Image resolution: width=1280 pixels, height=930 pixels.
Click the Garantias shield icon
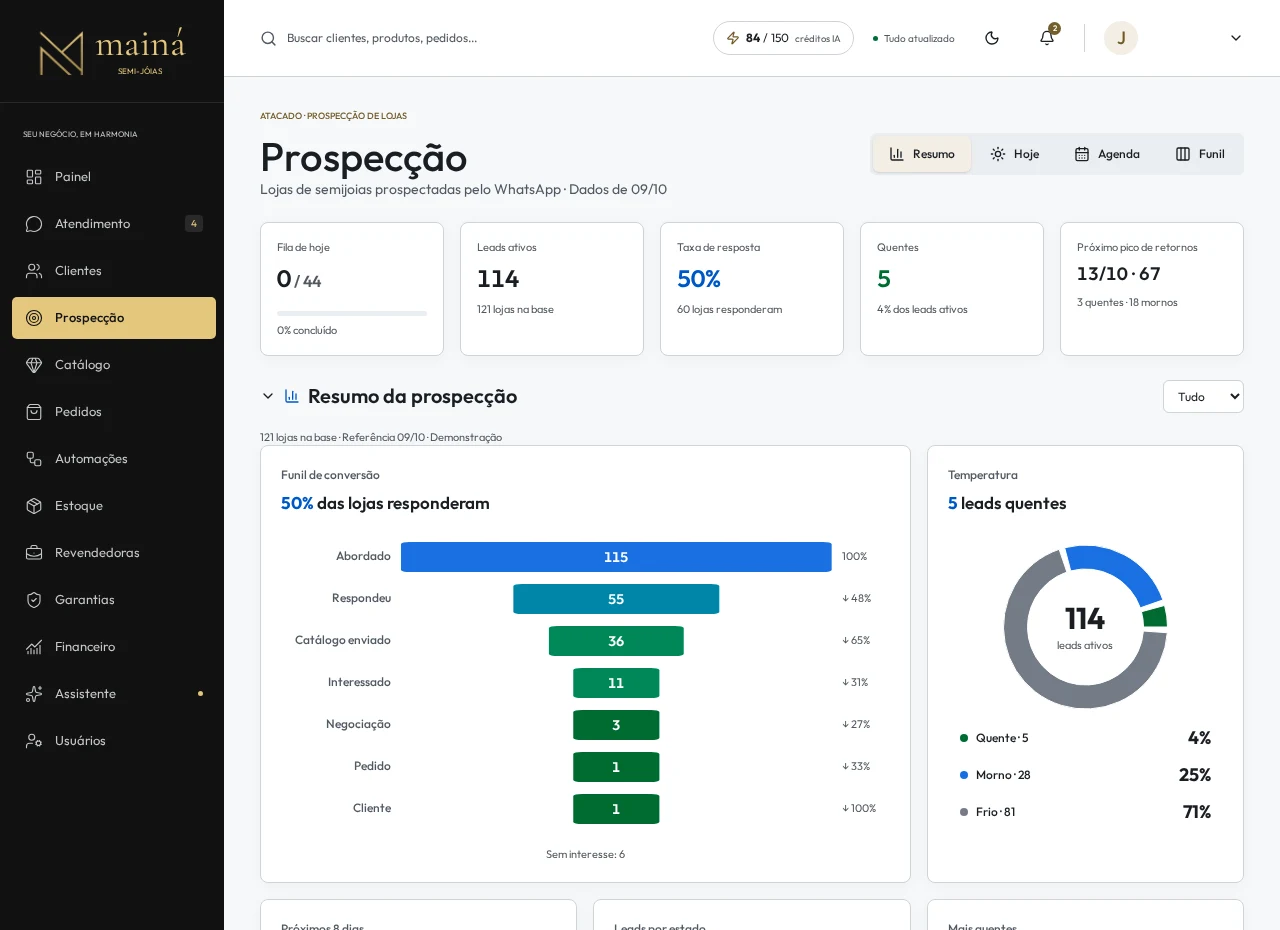(x=34, y=600)
